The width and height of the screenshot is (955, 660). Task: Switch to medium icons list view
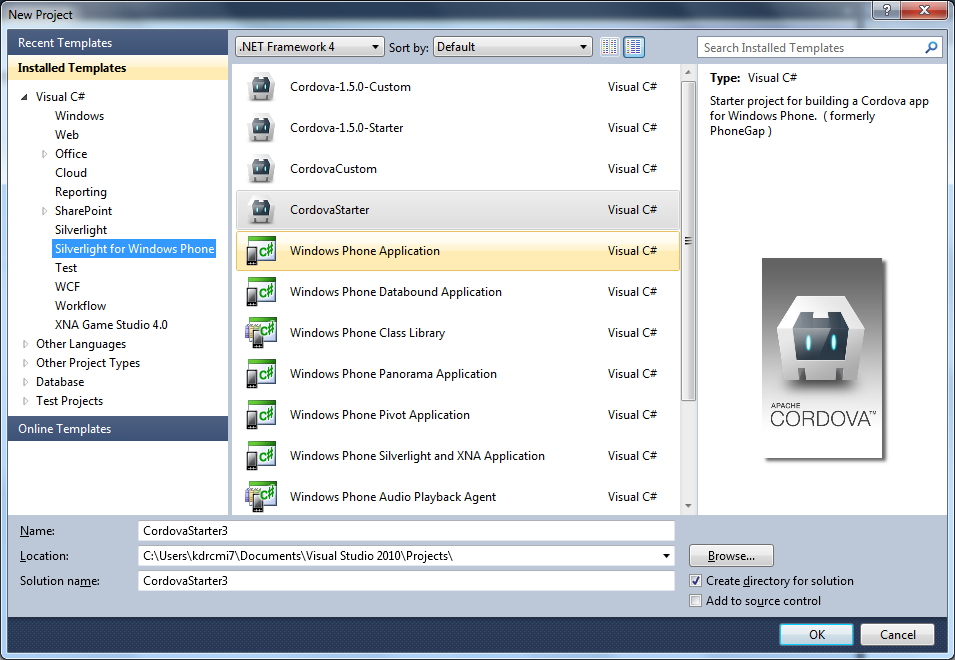point(634,47)
